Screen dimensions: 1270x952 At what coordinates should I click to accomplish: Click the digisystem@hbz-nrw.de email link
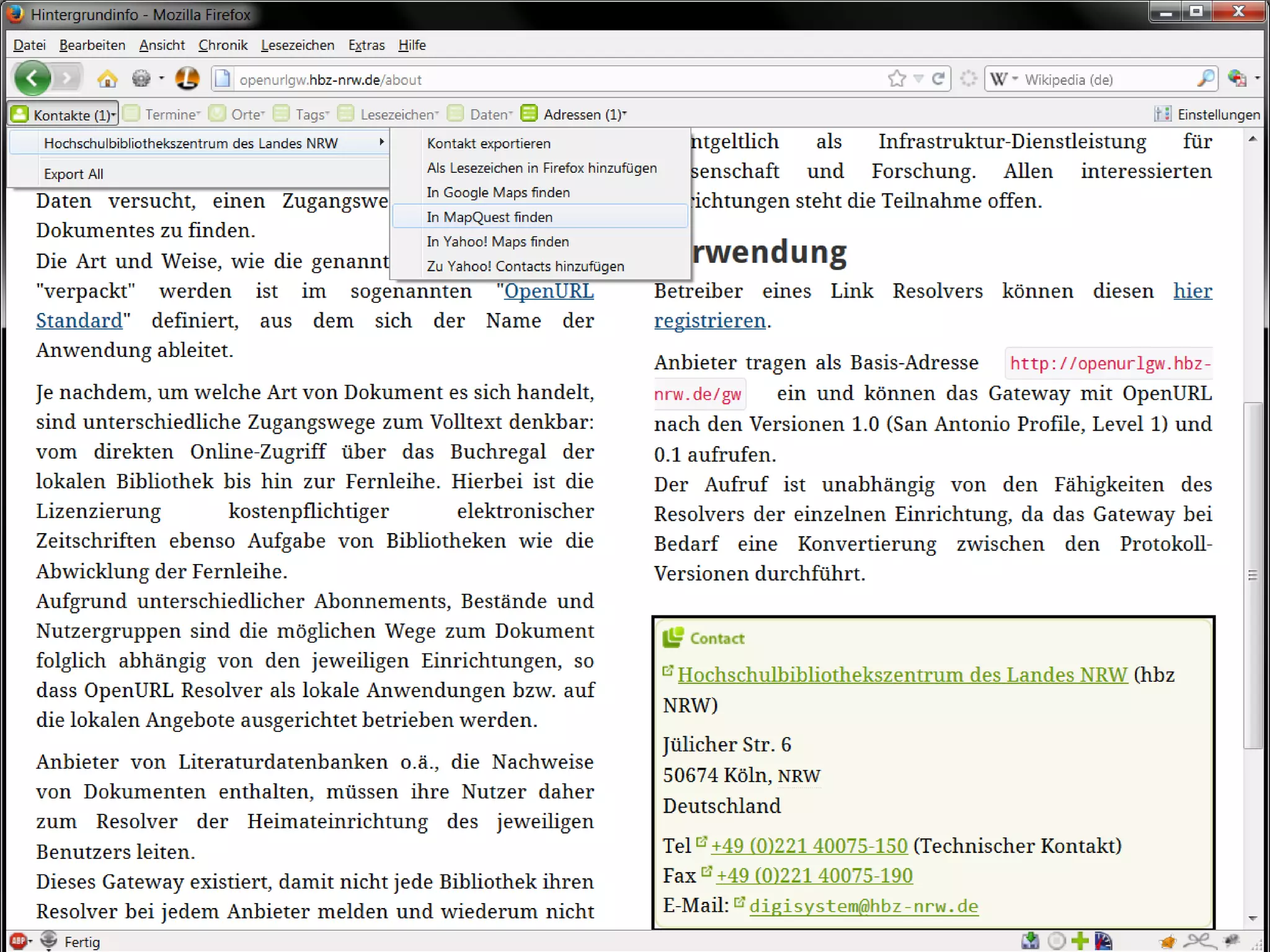click(x=863, y=906)
